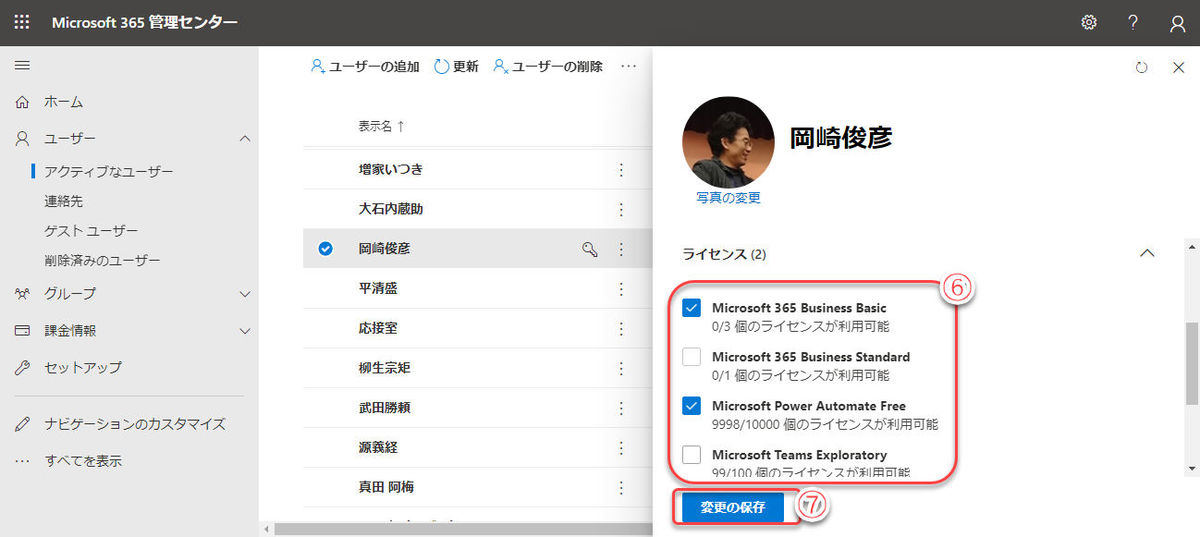Viewport: 1200px width, 537px height.
Task: Open help question mark icon
Action: [1133, 22]
